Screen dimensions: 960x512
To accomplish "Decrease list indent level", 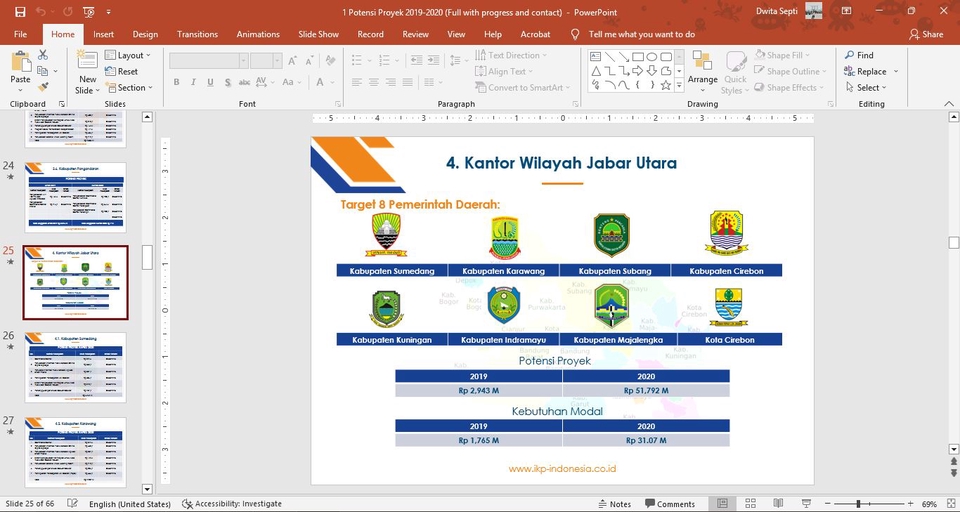I will tap(416, 60).
